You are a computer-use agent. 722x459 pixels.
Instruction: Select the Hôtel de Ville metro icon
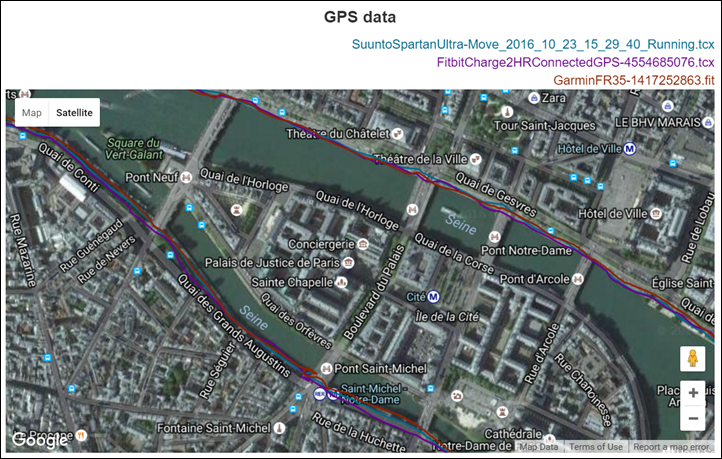pyautogui.click(x=630, y=148)
